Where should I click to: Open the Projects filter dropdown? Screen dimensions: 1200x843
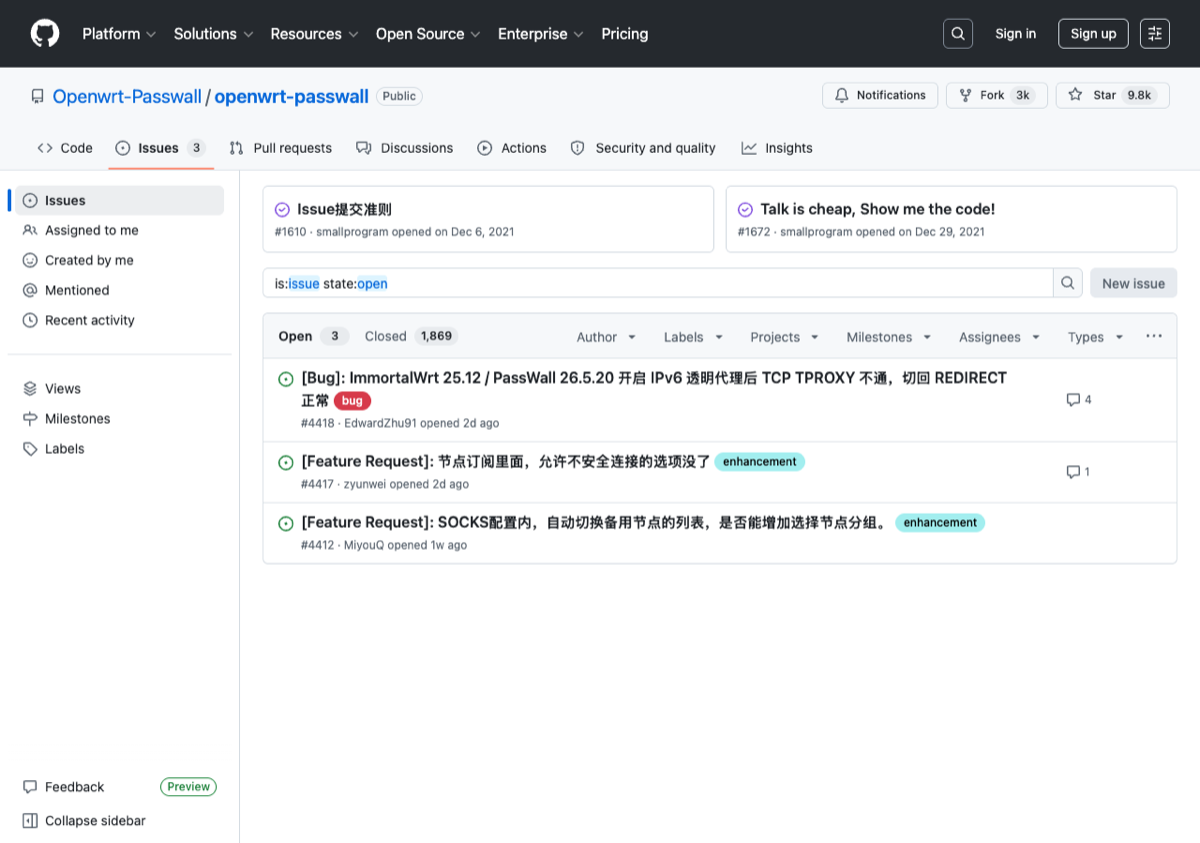[x=784, y=337]
